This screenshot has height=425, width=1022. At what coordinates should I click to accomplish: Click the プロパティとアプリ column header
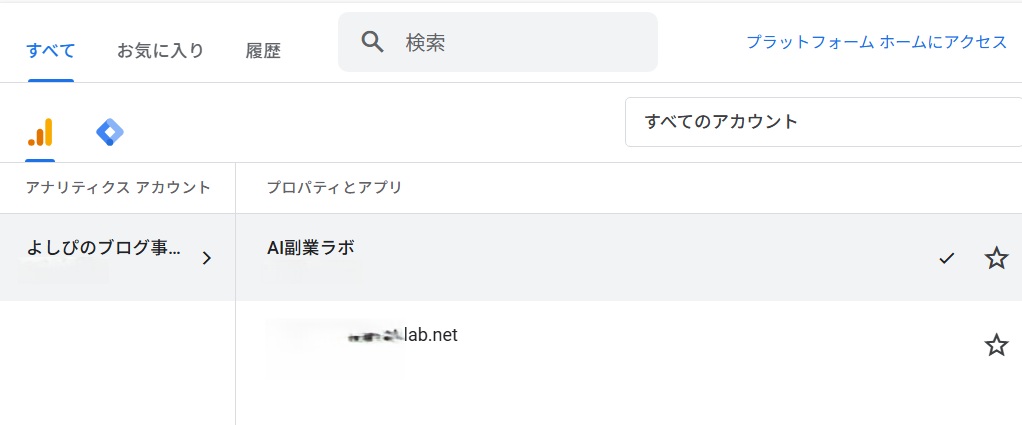(x=334, y=188)
